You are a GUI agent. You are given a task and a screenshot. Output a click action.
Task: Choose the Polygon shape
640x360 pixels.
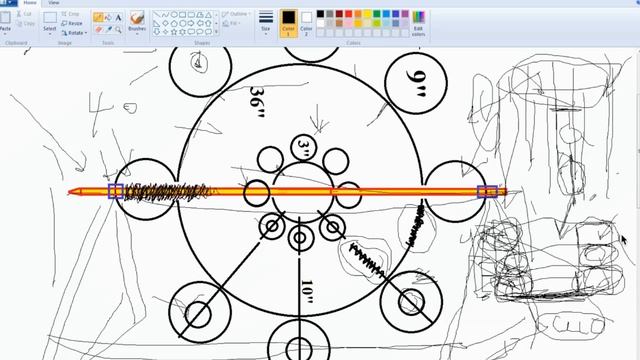[x=200, y=14]
